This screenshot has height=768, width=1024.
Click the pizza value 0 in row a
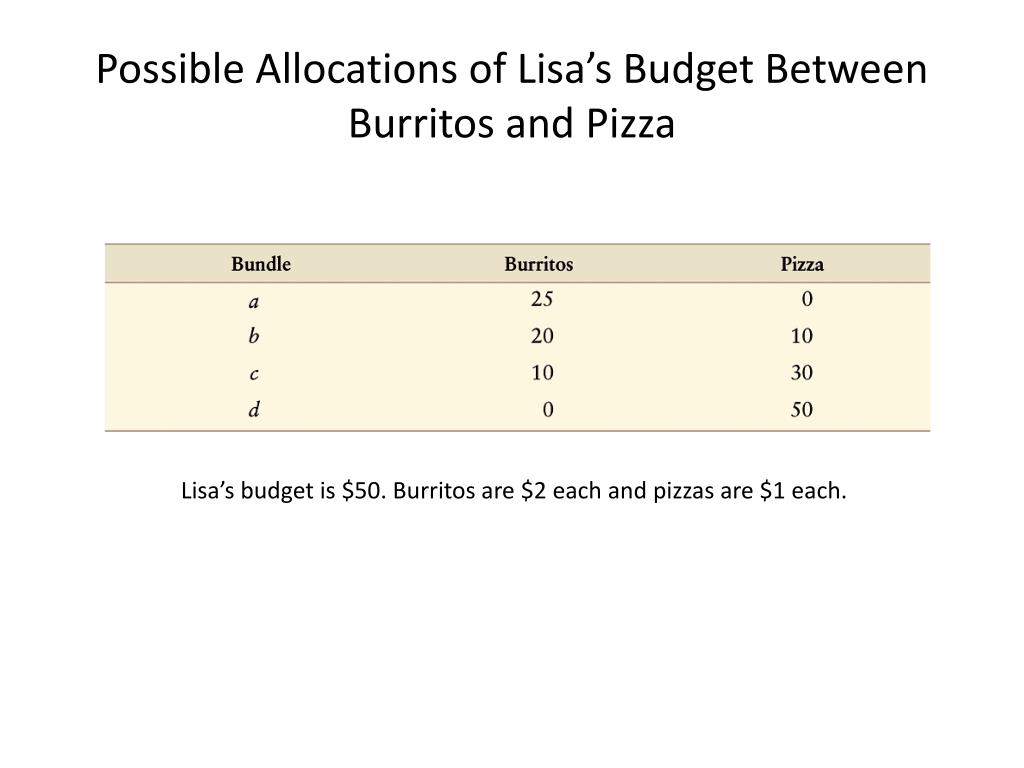807,299
